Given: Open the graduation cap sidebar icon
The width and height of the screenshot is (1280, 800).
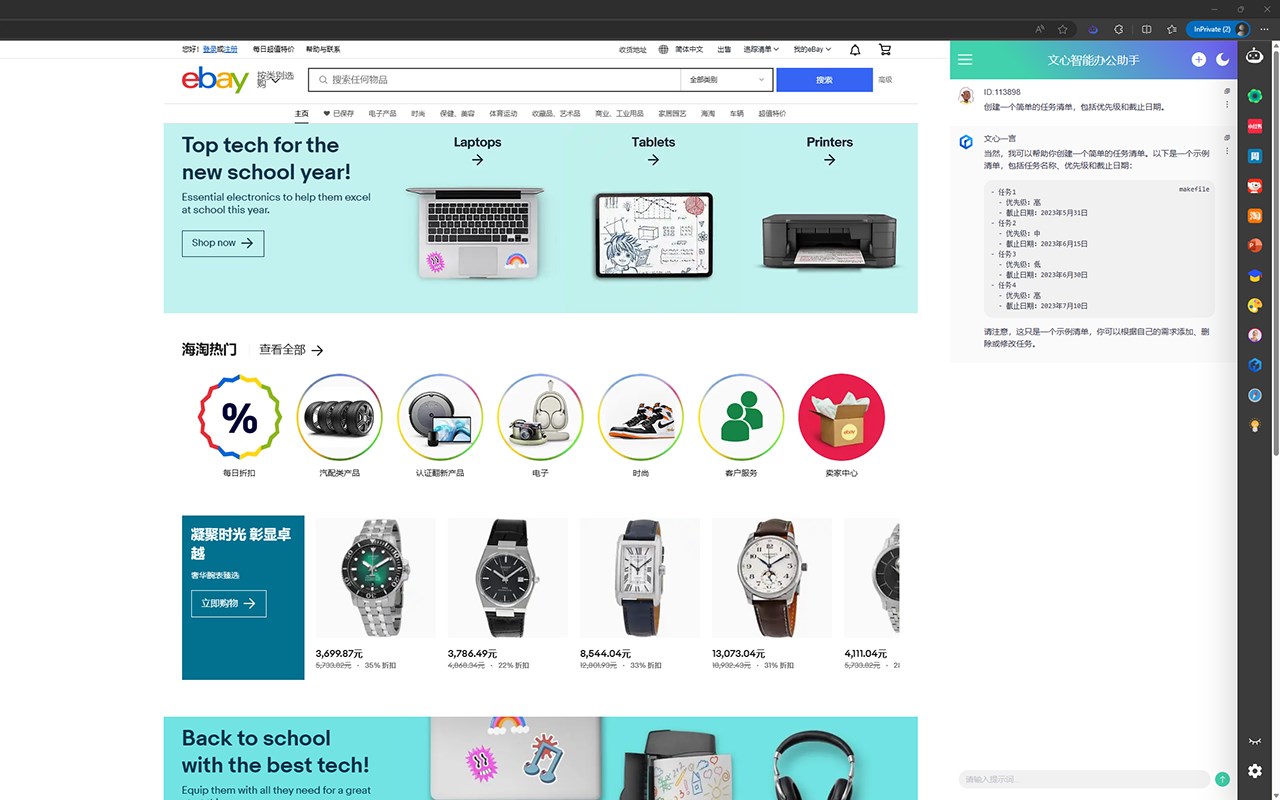Looking at the screenshot, I should (1254, 276).
